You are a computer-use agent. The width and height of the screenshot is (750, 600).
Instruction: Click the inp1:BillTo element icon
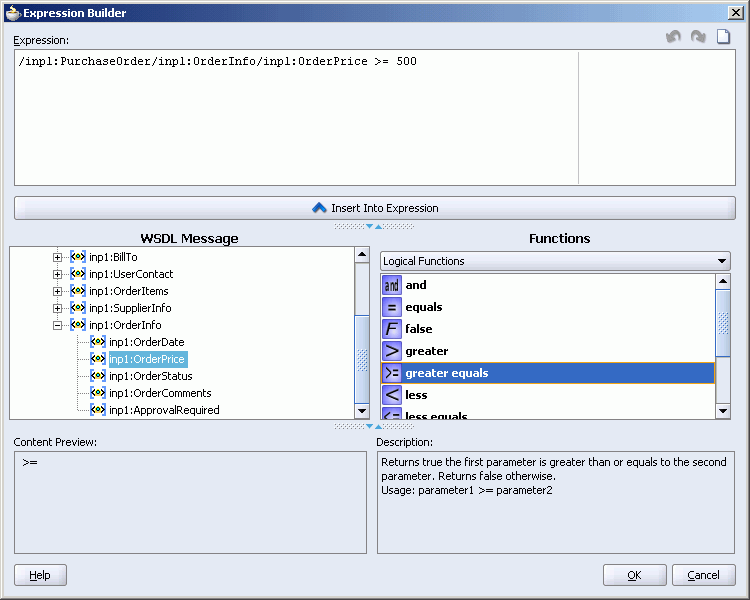[x=78, y=257]
